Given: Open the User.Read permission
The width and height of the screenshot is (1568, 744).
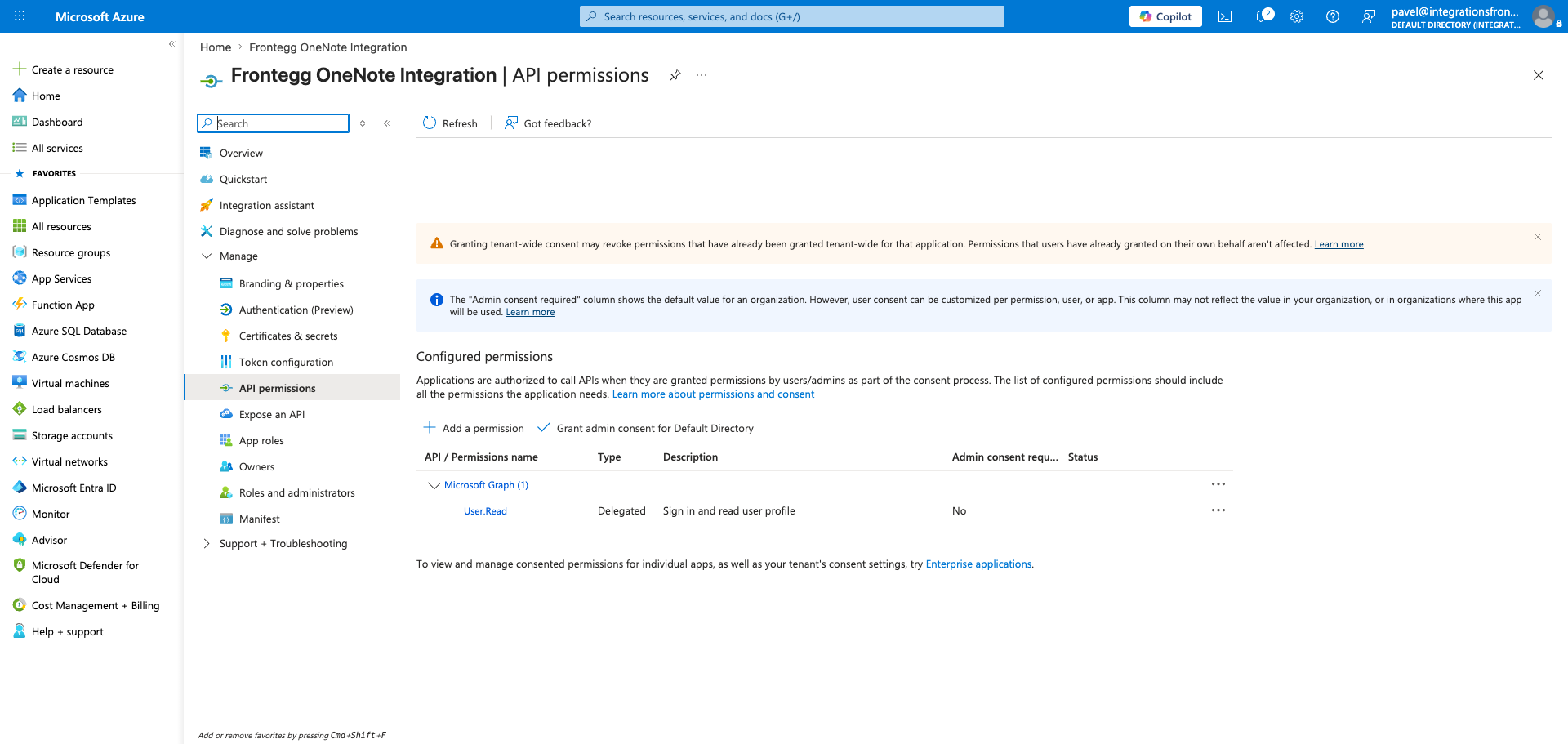Looking at the screenshot, I should [485, 511].
